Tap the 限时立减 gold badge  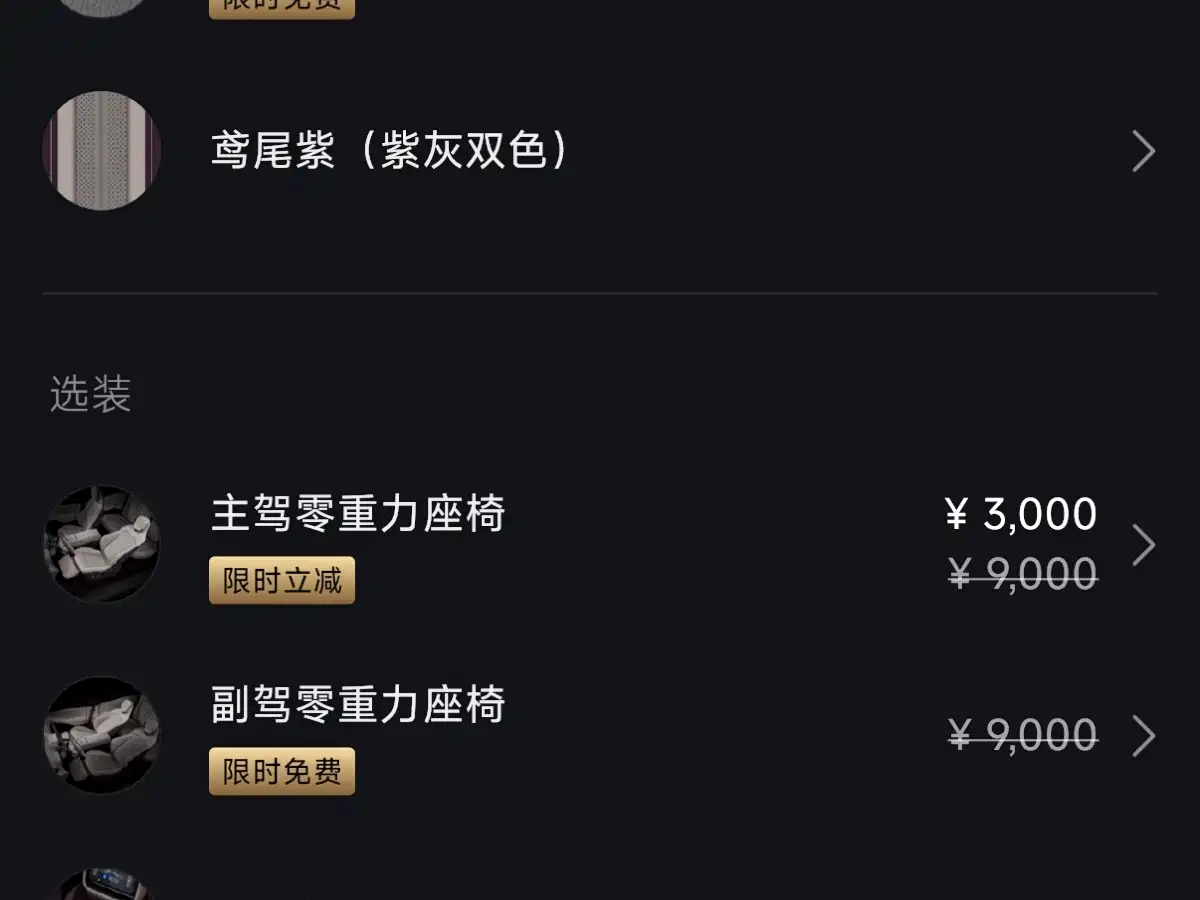click(x=282, y=580)
